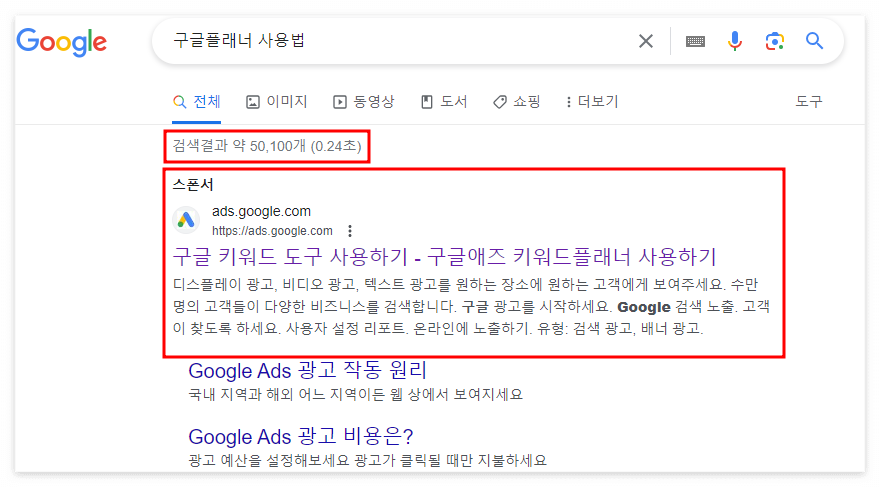Click the description 광고 예산을 설정해보세요
The width and height of the screenshot is (880, 487).
(367, 461)
